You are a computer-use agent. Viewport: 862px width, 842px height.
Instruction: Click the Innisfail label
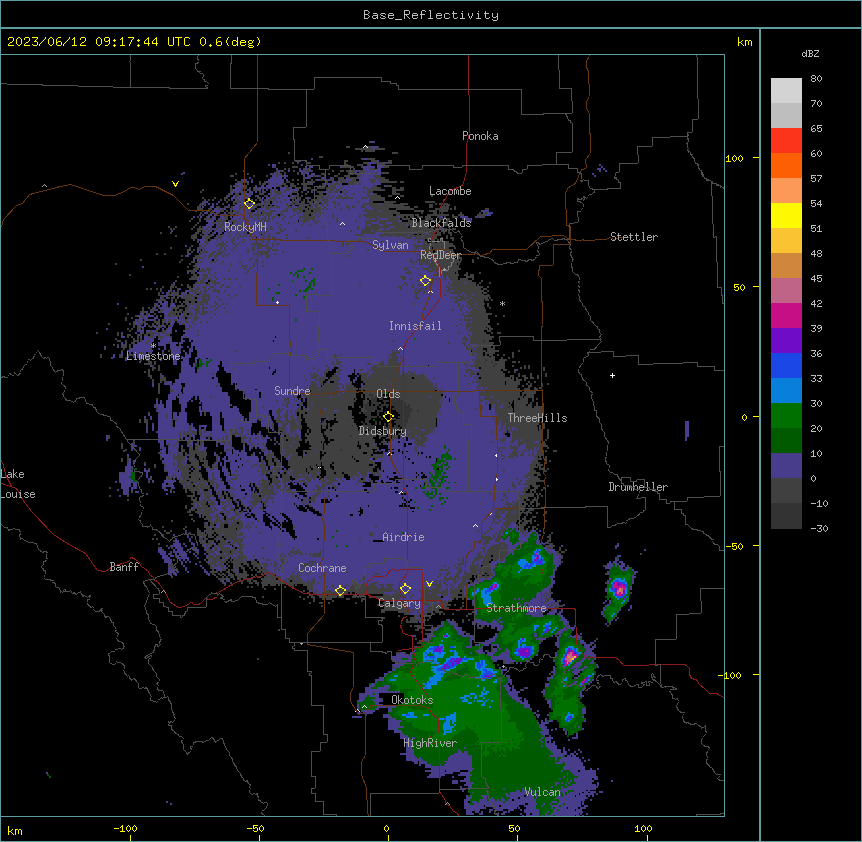pos(415,326)
